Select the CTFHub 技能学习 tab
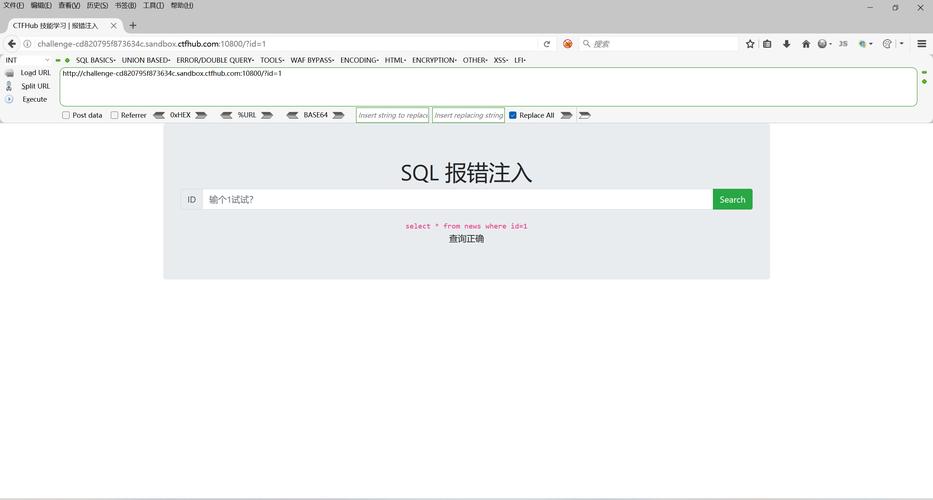This screenshot has height=500, width=933. (x=64, y=26)
